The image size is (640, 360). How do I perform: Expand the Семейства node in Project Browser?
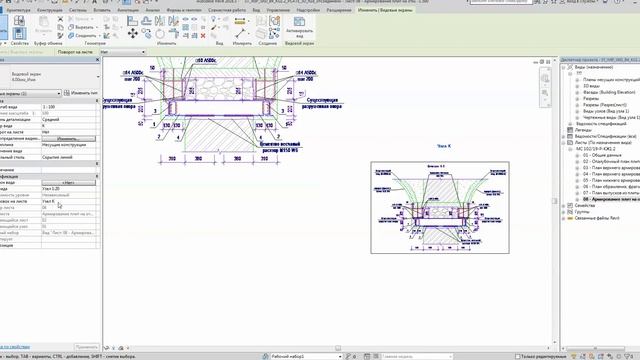pos(564,206)
